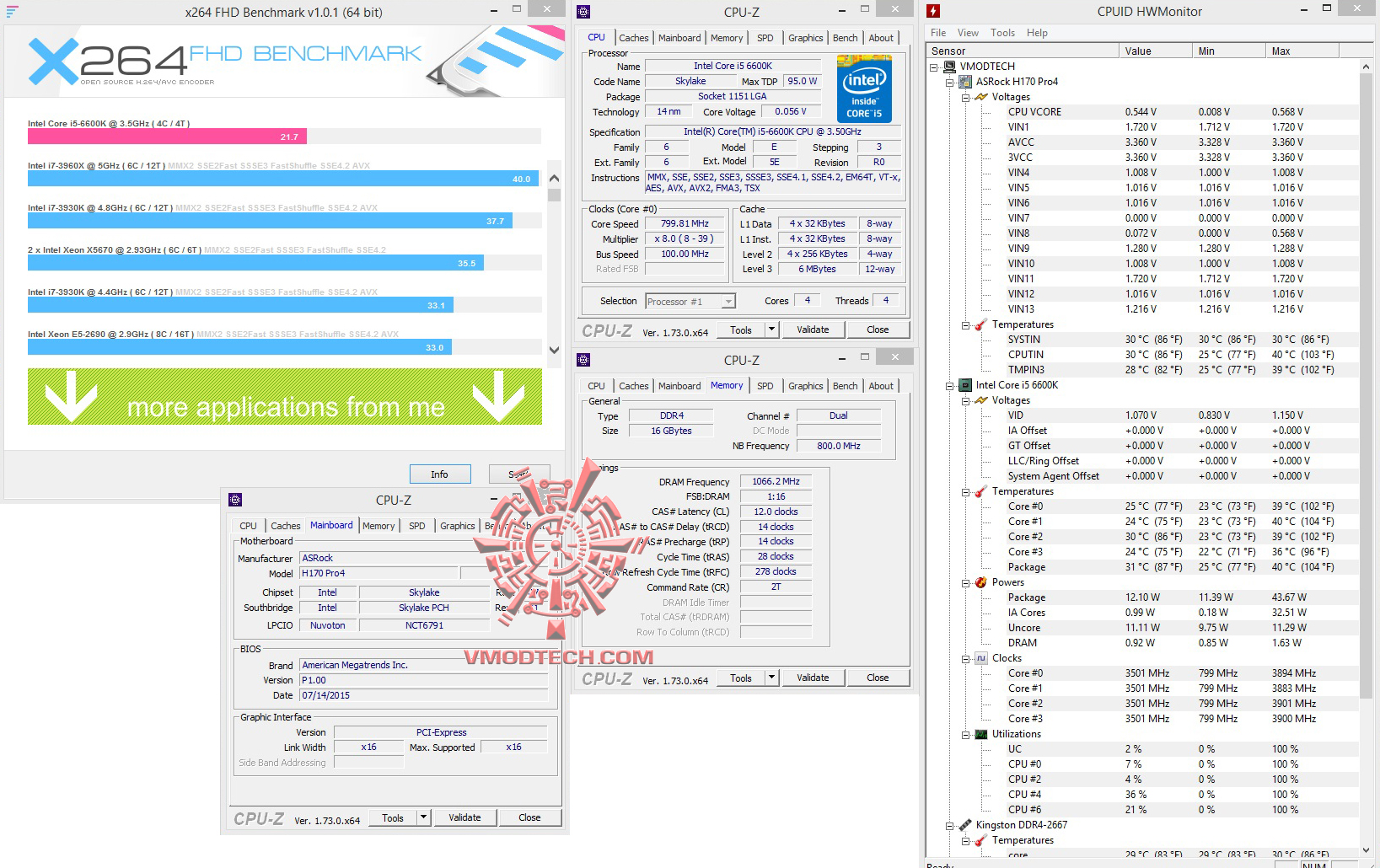Screen dimensions: 1380x868
Task: Open Tools dropdown arrow in CPU-Z Processor window
Action: click(x=771, y=330)
